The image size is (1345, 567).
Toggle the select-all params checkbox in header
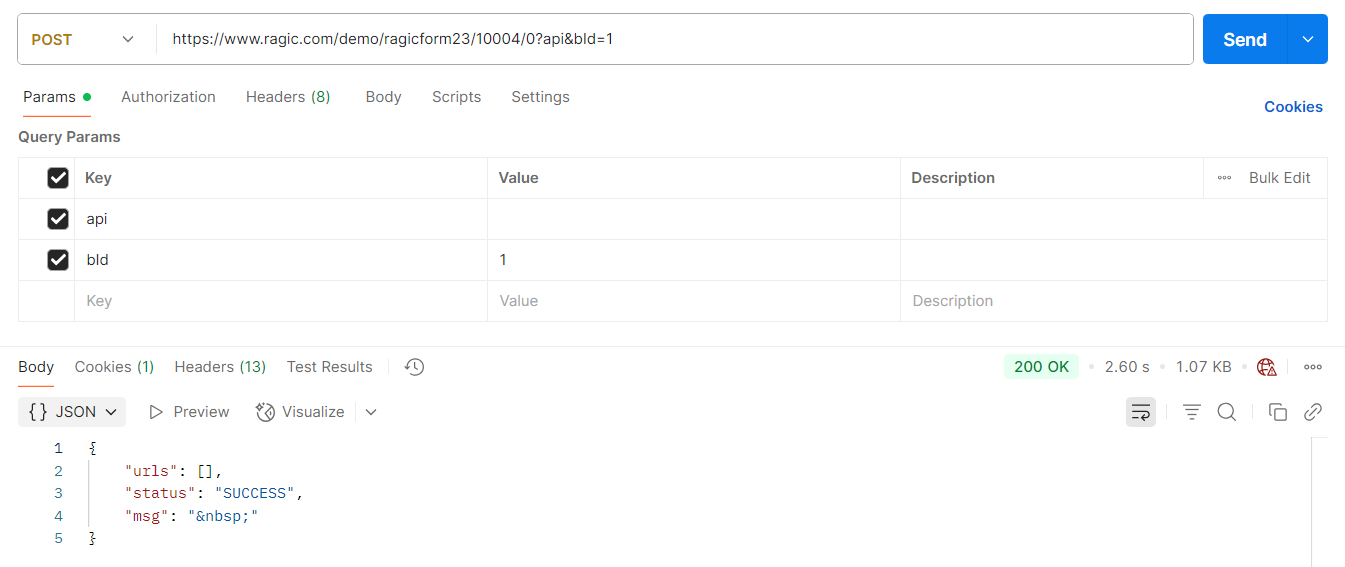pos(58,178)
